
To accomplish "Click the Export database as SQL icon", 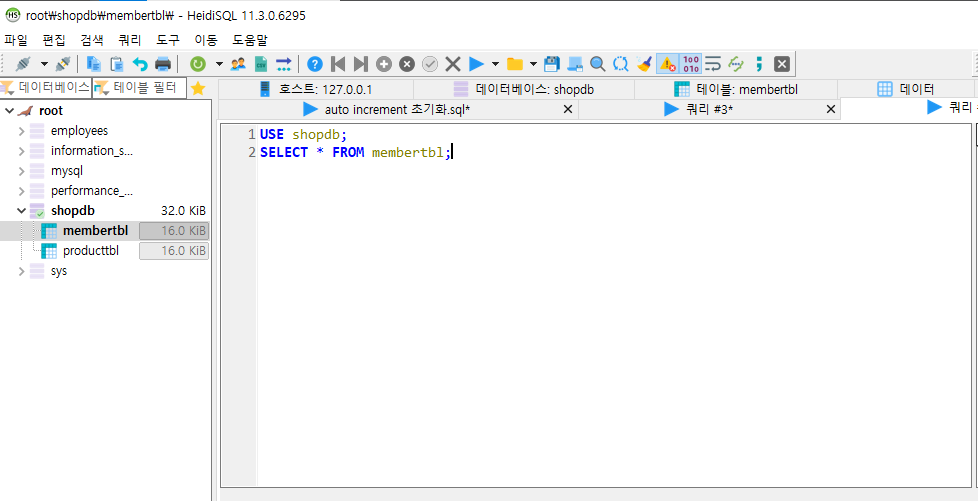I will click(x=284, y=64).
